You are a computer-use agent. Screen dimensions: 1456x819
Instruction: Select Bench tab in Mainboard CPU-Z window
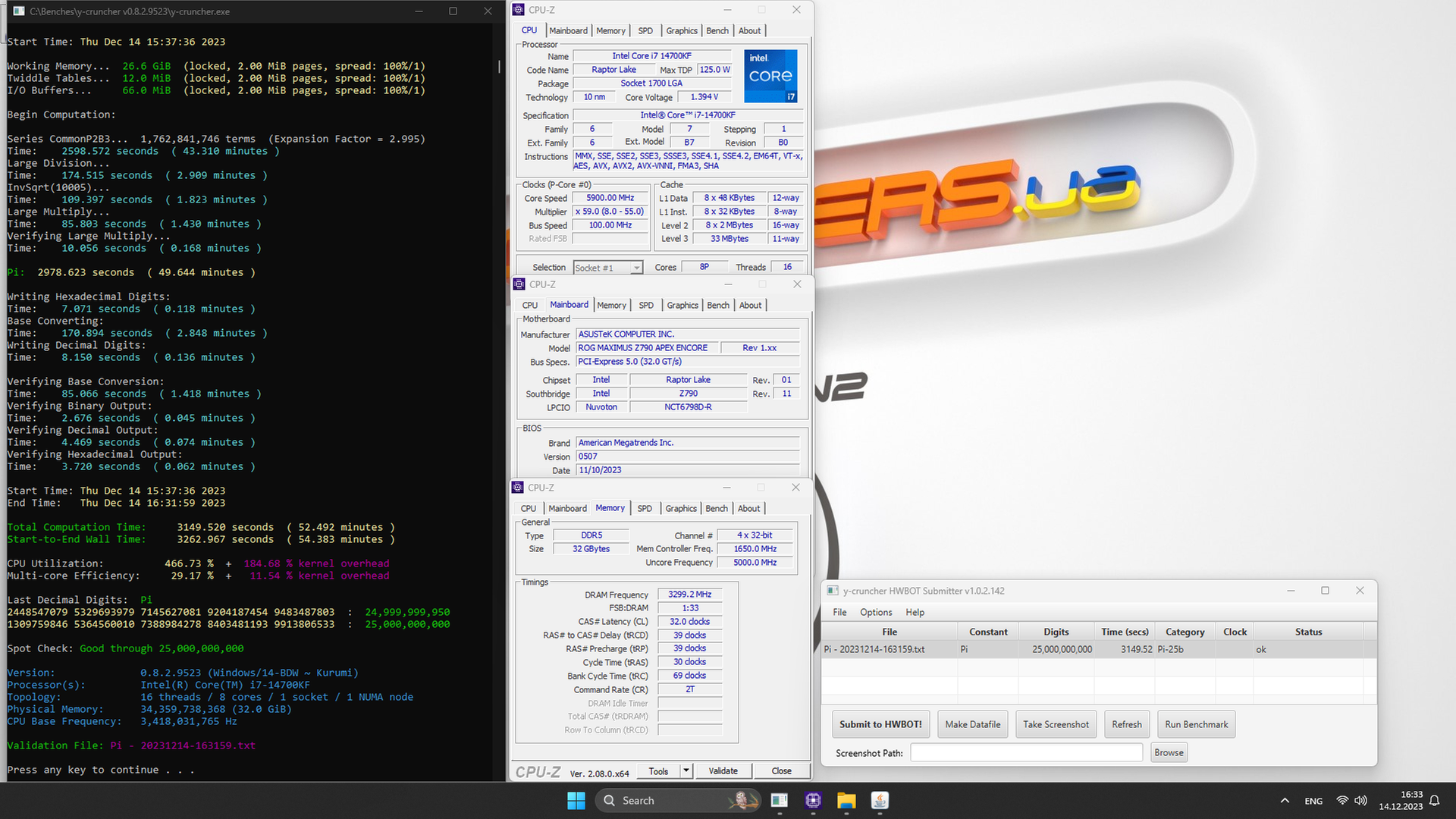pos(718,305)
